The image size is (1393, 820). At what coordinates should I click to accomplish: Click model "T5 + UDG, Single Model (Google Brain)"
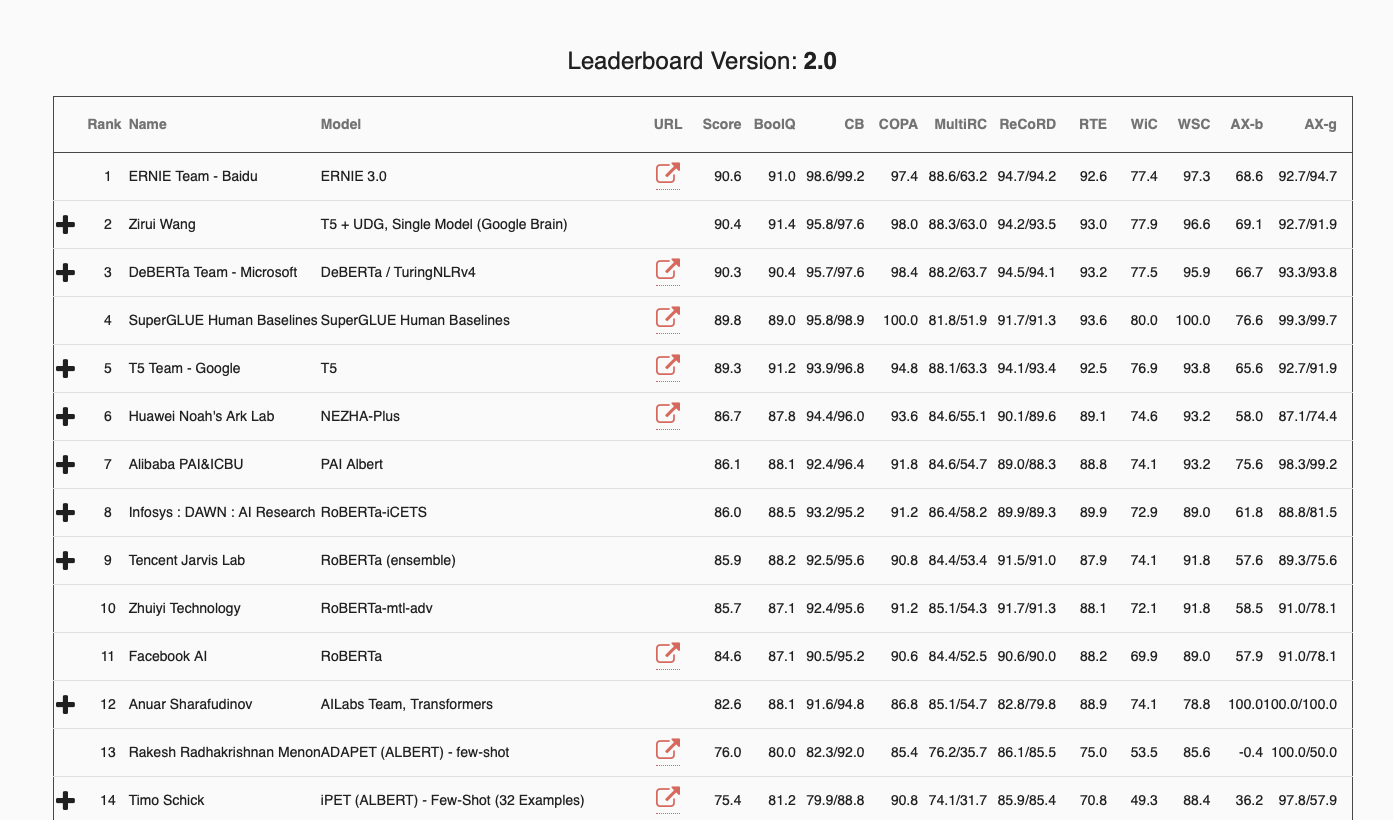(444, 224)
